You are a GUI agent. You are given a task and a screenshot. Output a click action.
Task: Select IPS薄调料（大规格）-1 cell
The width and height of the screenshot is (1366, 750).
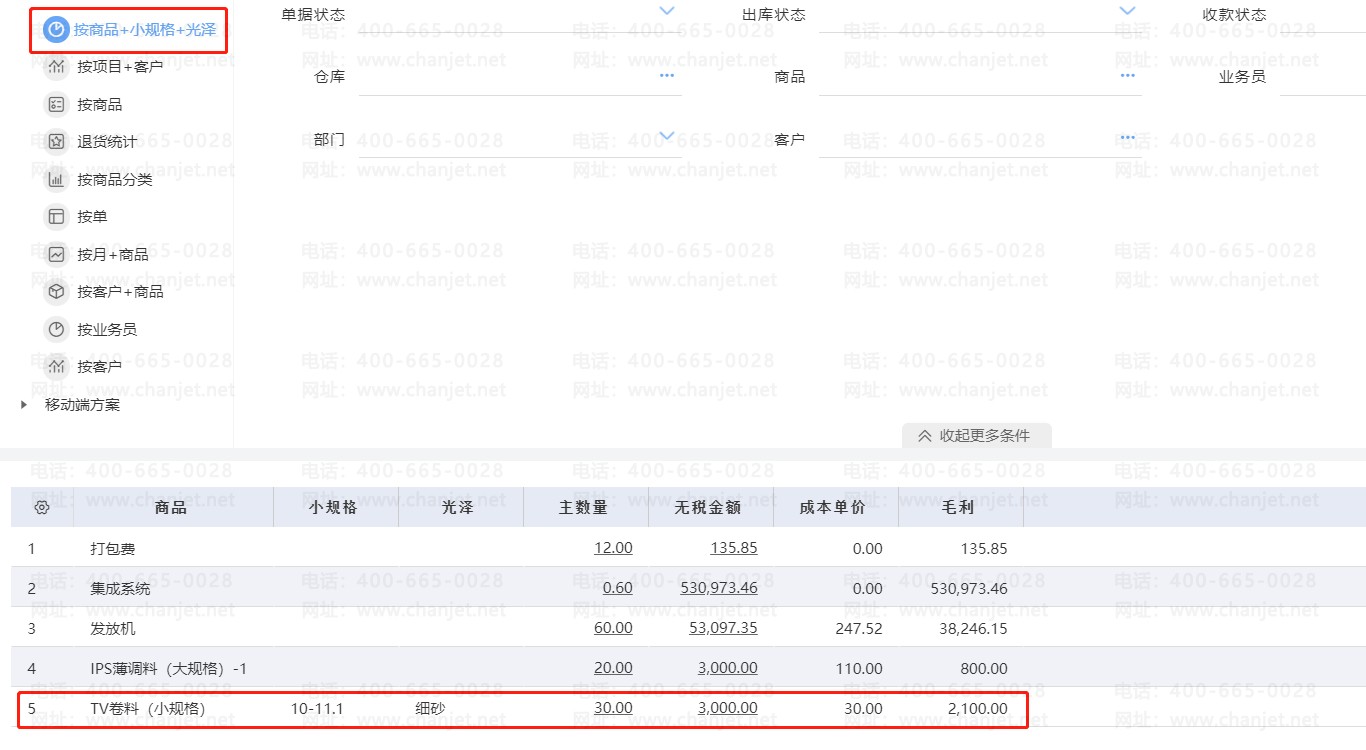pos(173,668)
